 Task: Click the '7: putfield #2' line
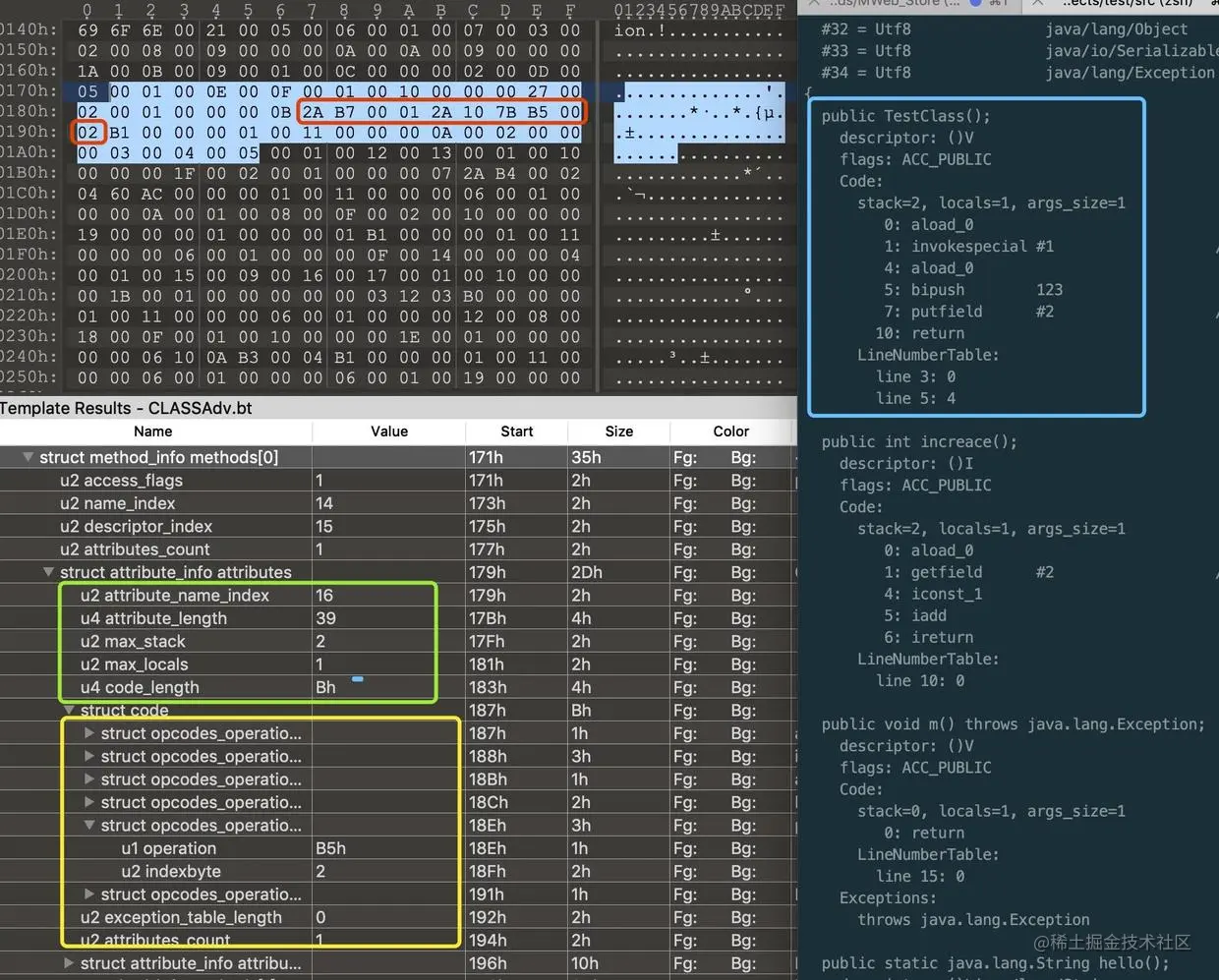click(x=968, y=312)
